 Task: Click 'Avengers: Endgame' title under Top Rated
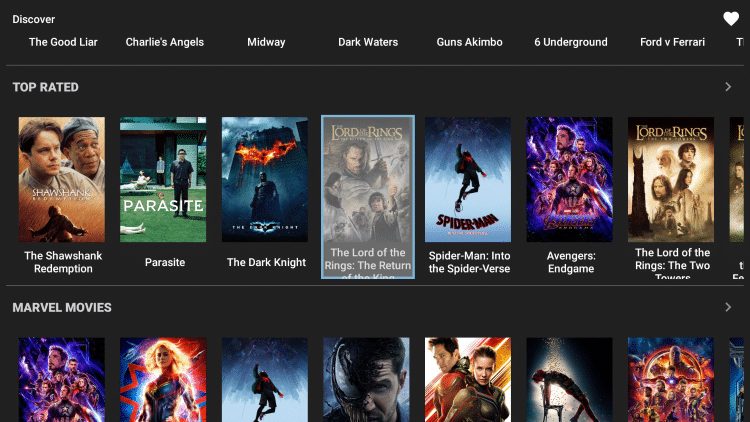pos(571,262)
